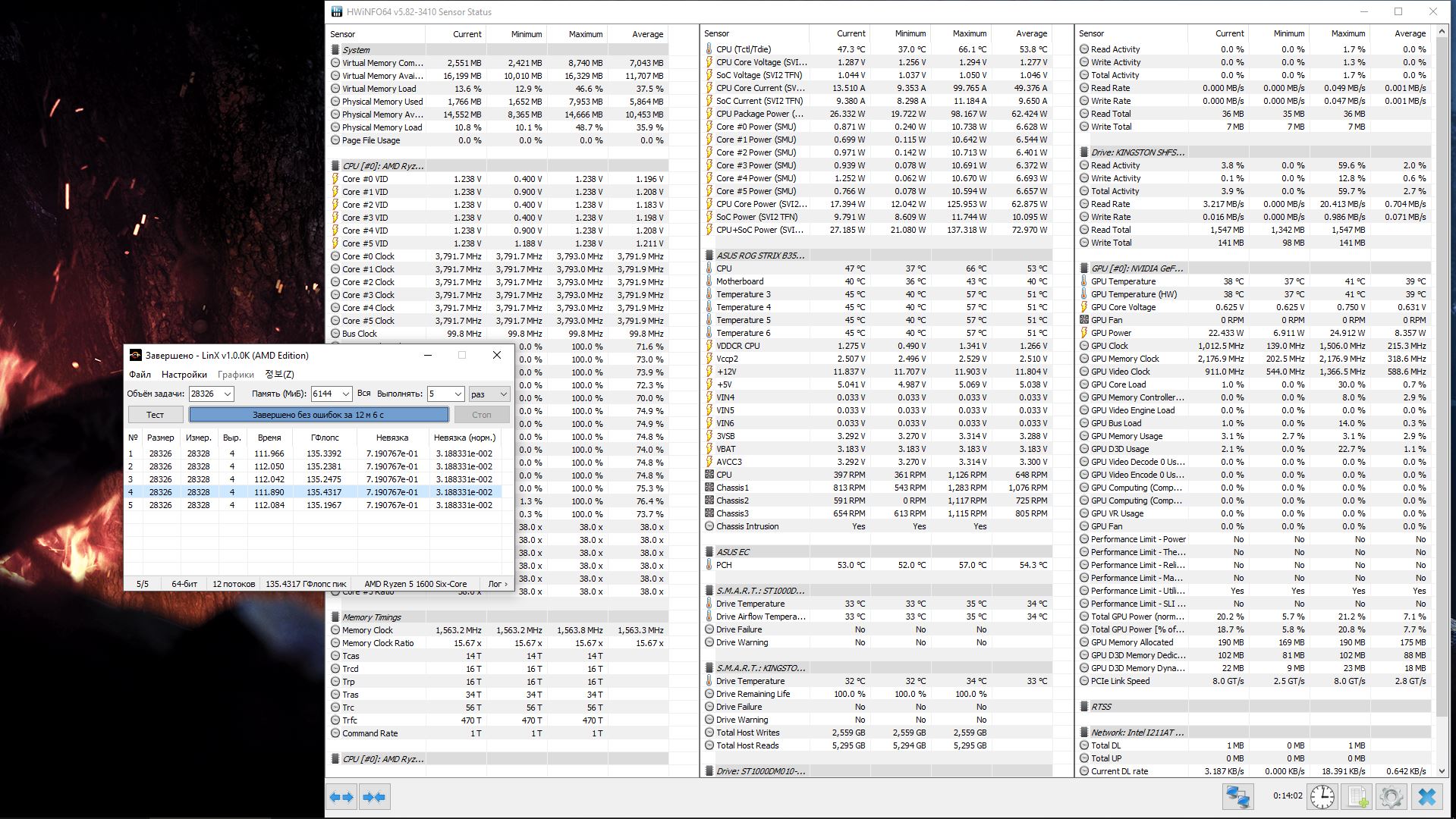Click the LinX app icon in title bar

[x=135, y=355]
